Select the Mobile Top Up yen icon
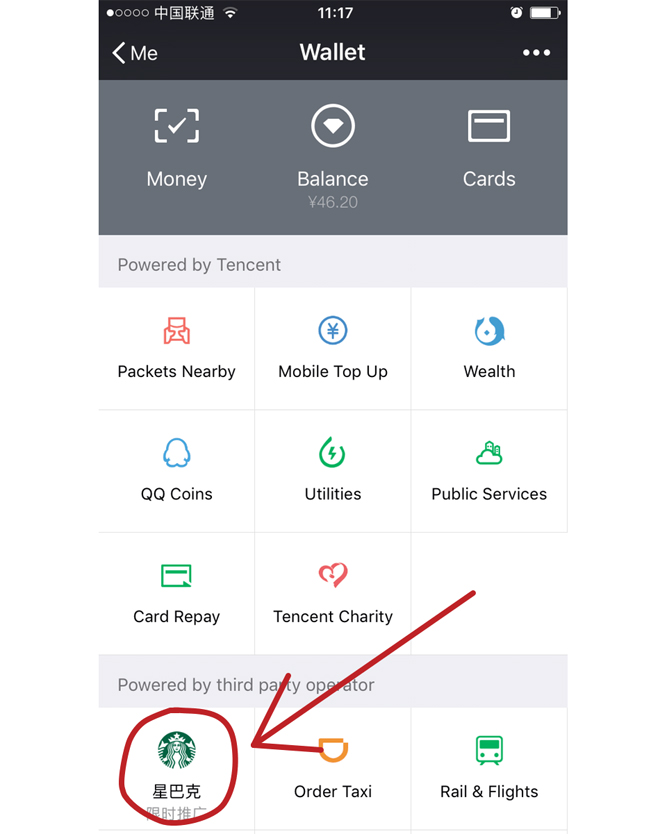 (333, 330)
